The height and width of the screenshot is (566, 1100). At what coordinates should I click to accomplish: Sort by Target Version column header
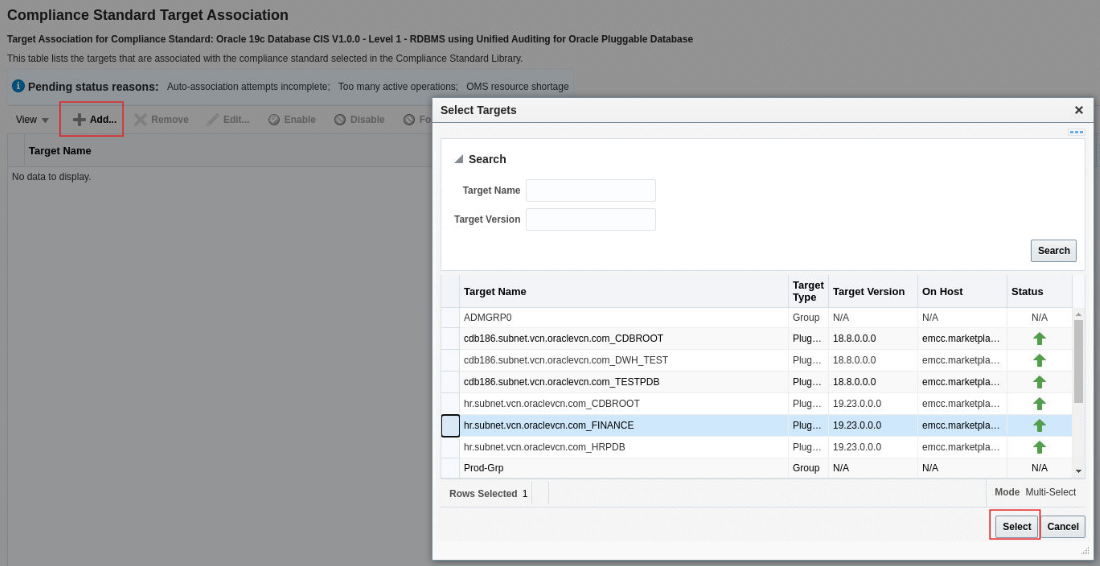868,292
